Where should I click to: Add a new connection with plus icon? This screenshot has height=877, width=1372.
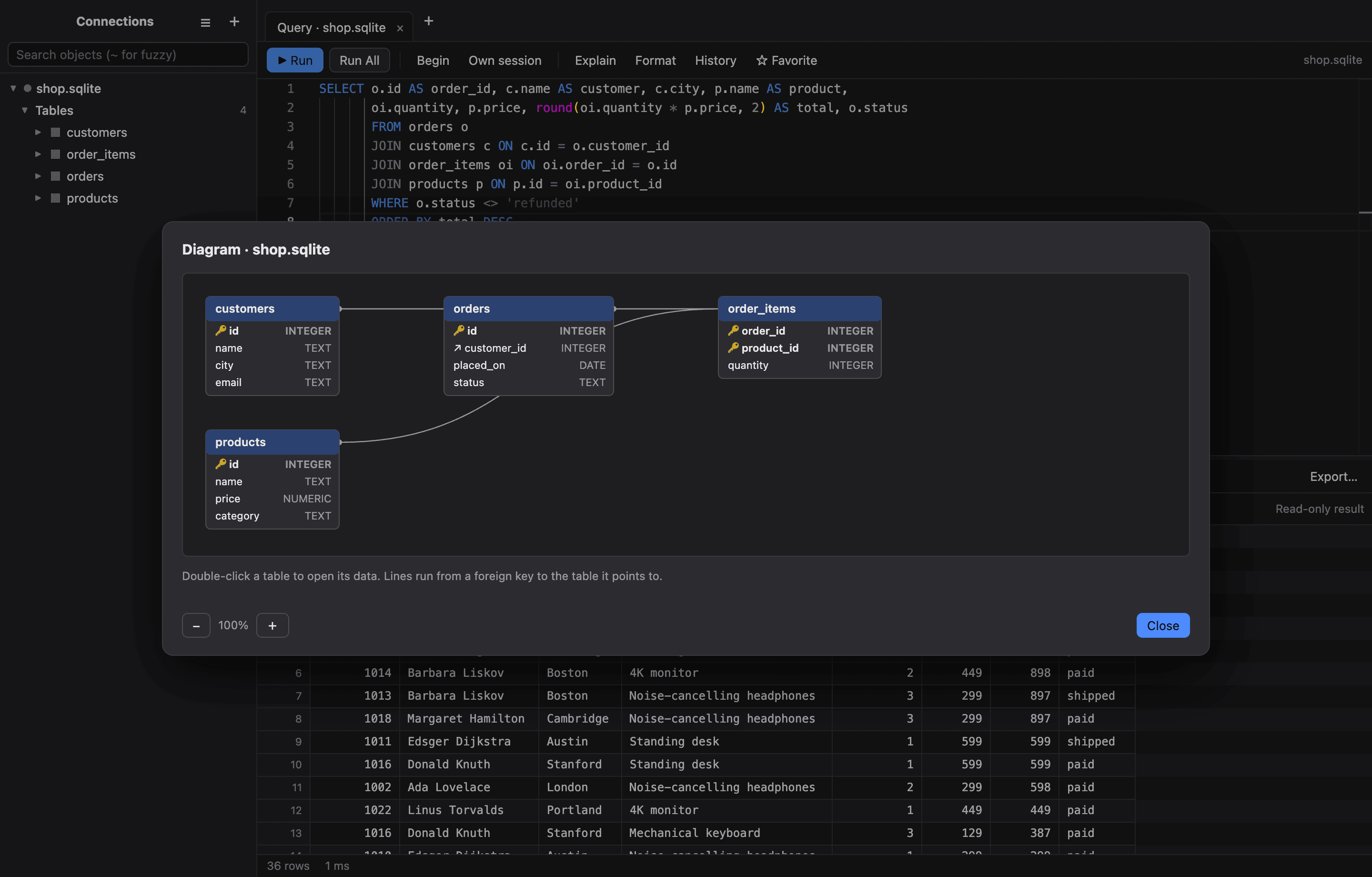pos(234,21)
